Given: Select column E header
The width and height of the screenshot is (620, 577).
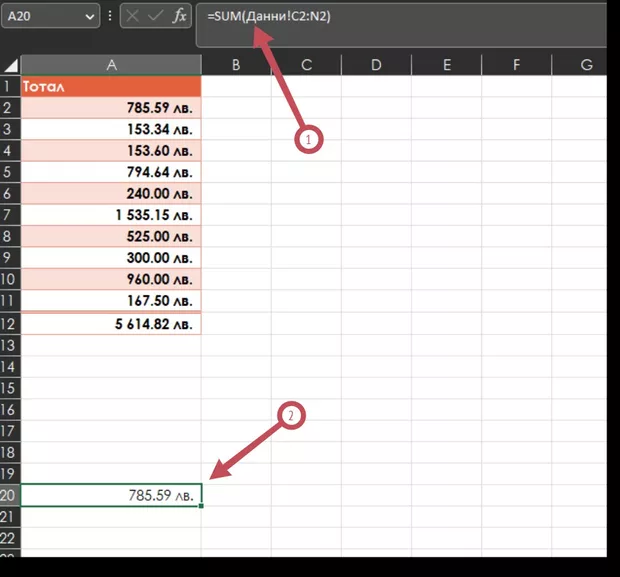Looking at the screenshot, I should pos(447,65).
